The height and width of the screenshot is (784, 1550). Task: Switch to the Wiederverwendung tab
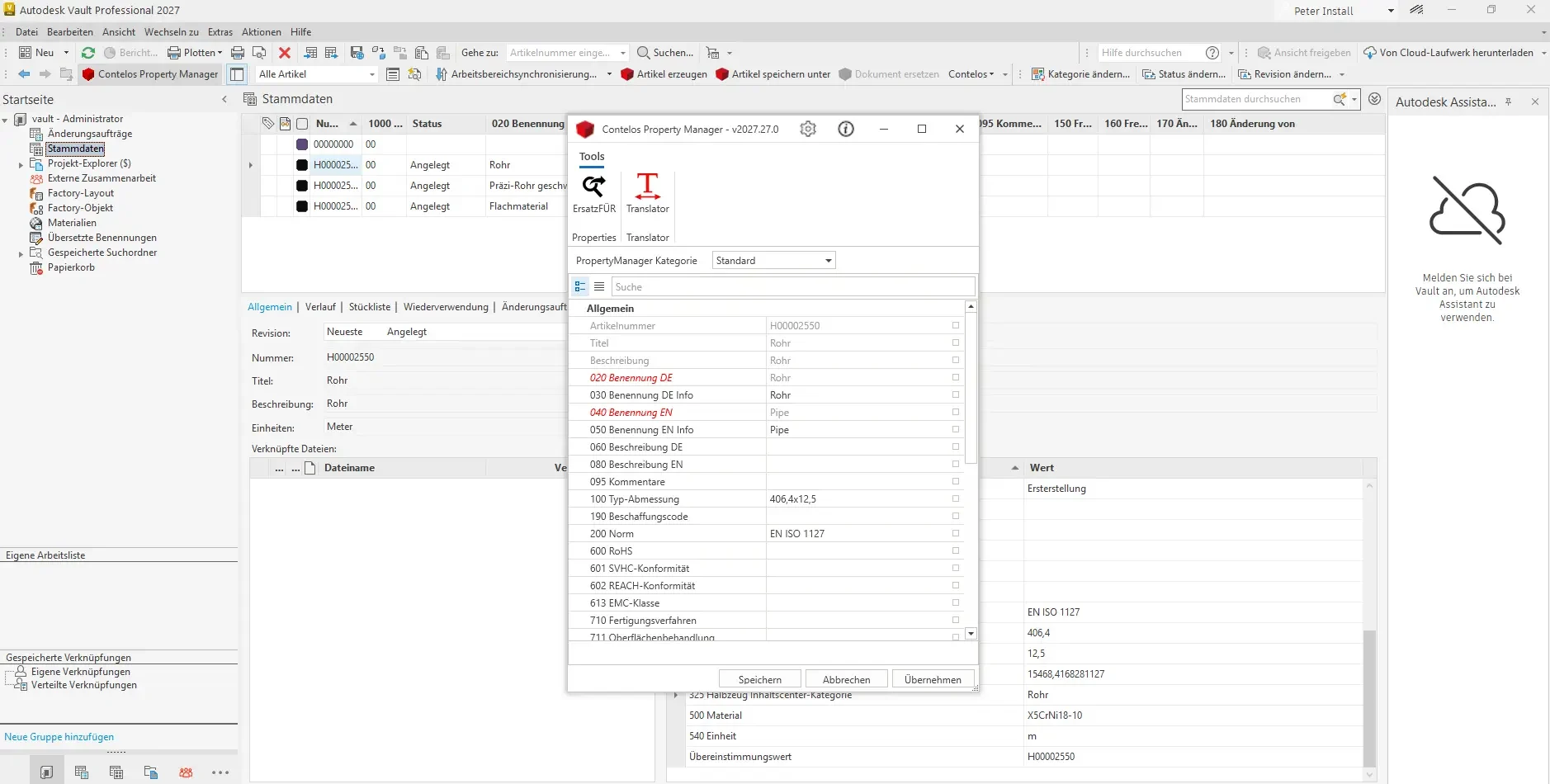coord(446,307)
